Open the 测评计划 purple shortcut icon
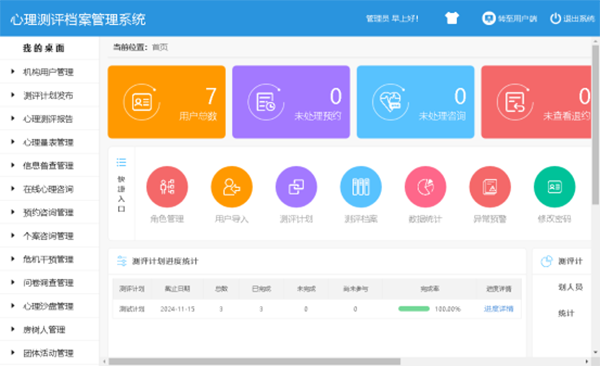 [x=296, y=187]
